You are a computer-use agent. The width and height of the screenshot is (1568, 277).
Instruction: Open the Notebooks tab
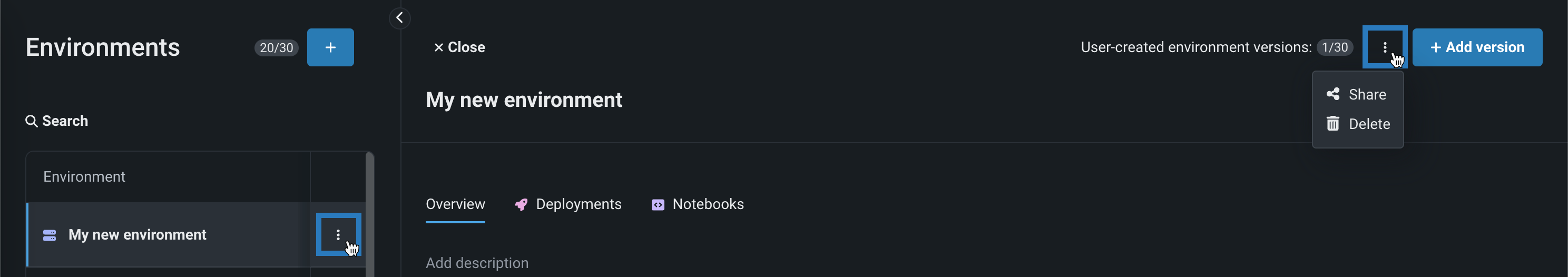coord(707,204)
